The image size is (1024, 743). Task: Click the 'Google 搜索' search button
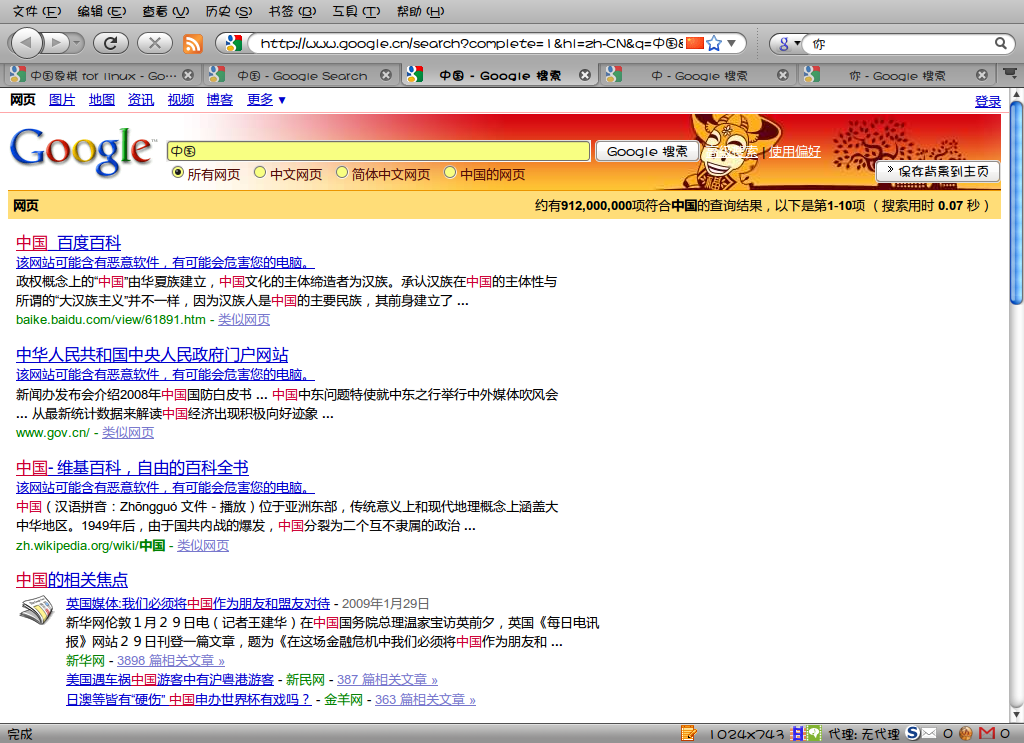pyautogui.click(x=647, y=151)
